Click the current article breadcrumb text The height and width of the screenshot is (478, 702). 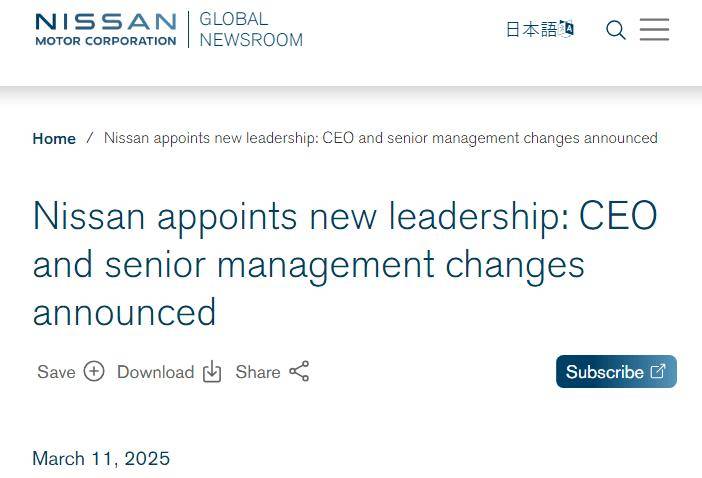(x=381, y=138)
